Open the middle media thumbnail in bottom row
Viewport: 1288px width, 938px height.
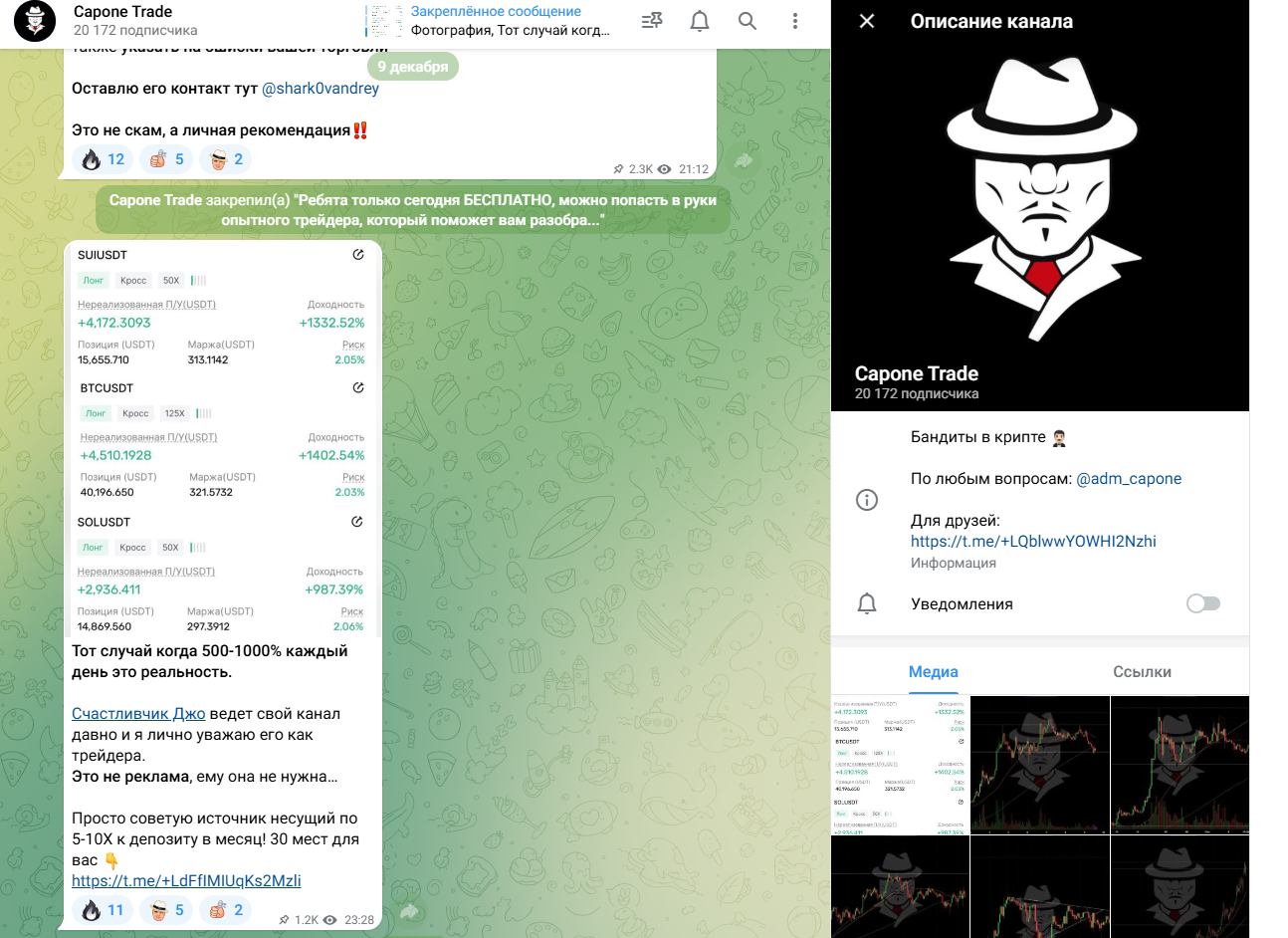coord(1040,887)
